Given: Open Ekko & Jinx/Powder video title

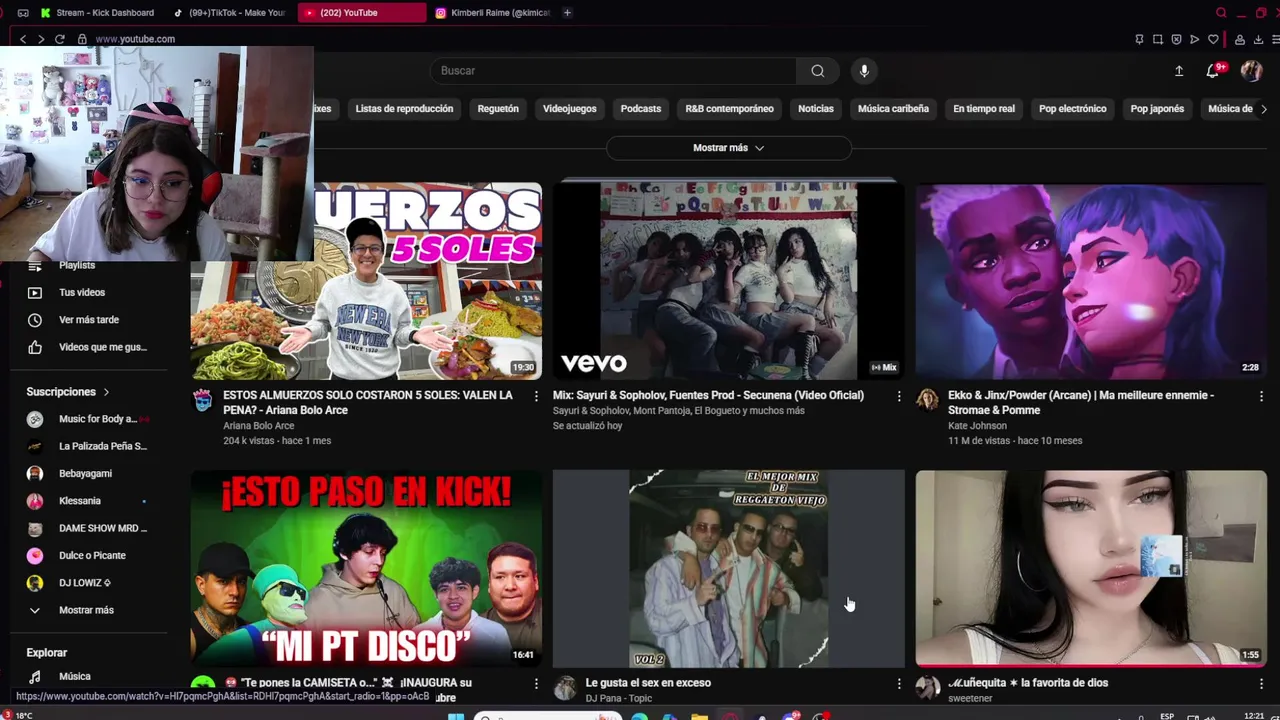Looking at the screenshot, I should pos(1080,403).
